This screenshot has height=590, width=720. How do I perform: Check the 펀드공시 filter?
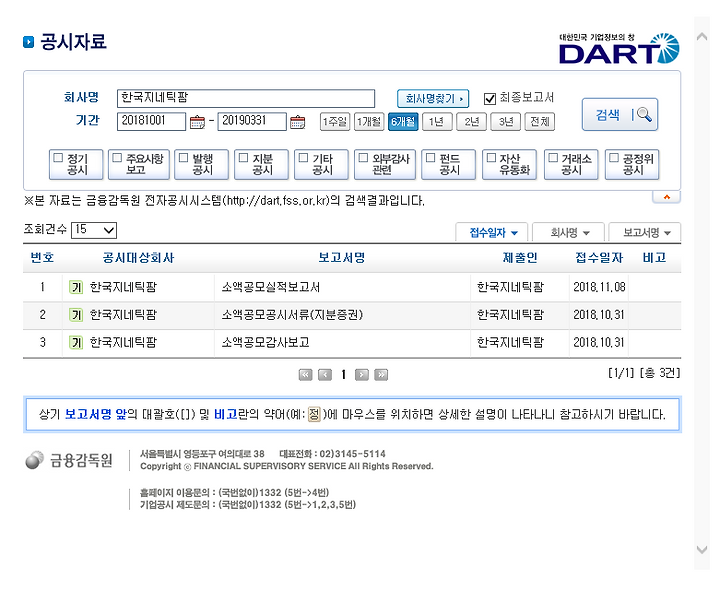coord(431,158)
